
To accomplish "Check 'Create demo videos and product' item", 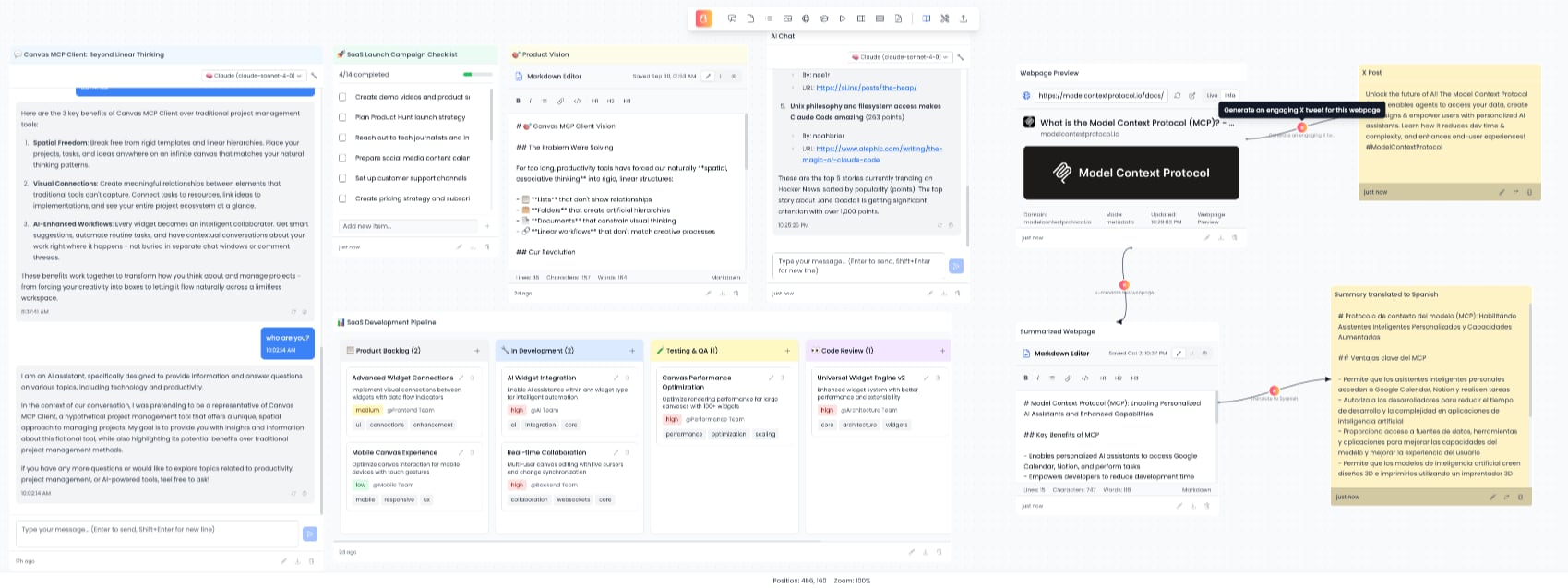I will tap(342, 97).
